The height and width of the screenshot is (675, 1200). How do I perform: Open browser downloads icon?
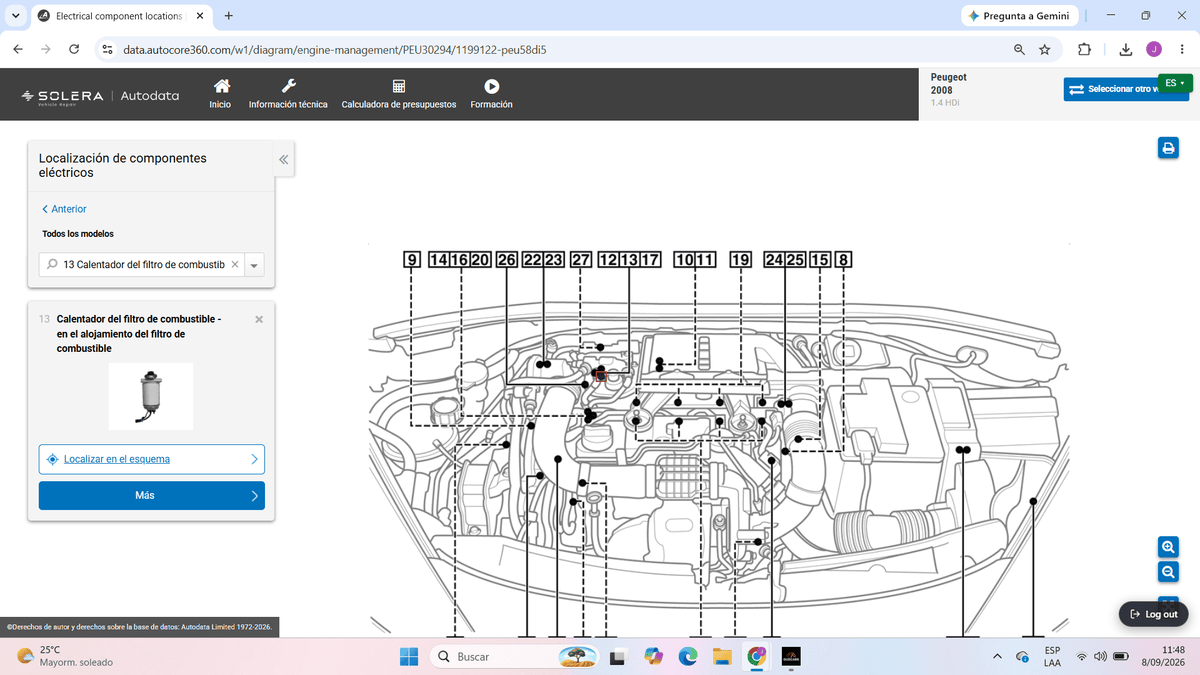pos(1126,50)
